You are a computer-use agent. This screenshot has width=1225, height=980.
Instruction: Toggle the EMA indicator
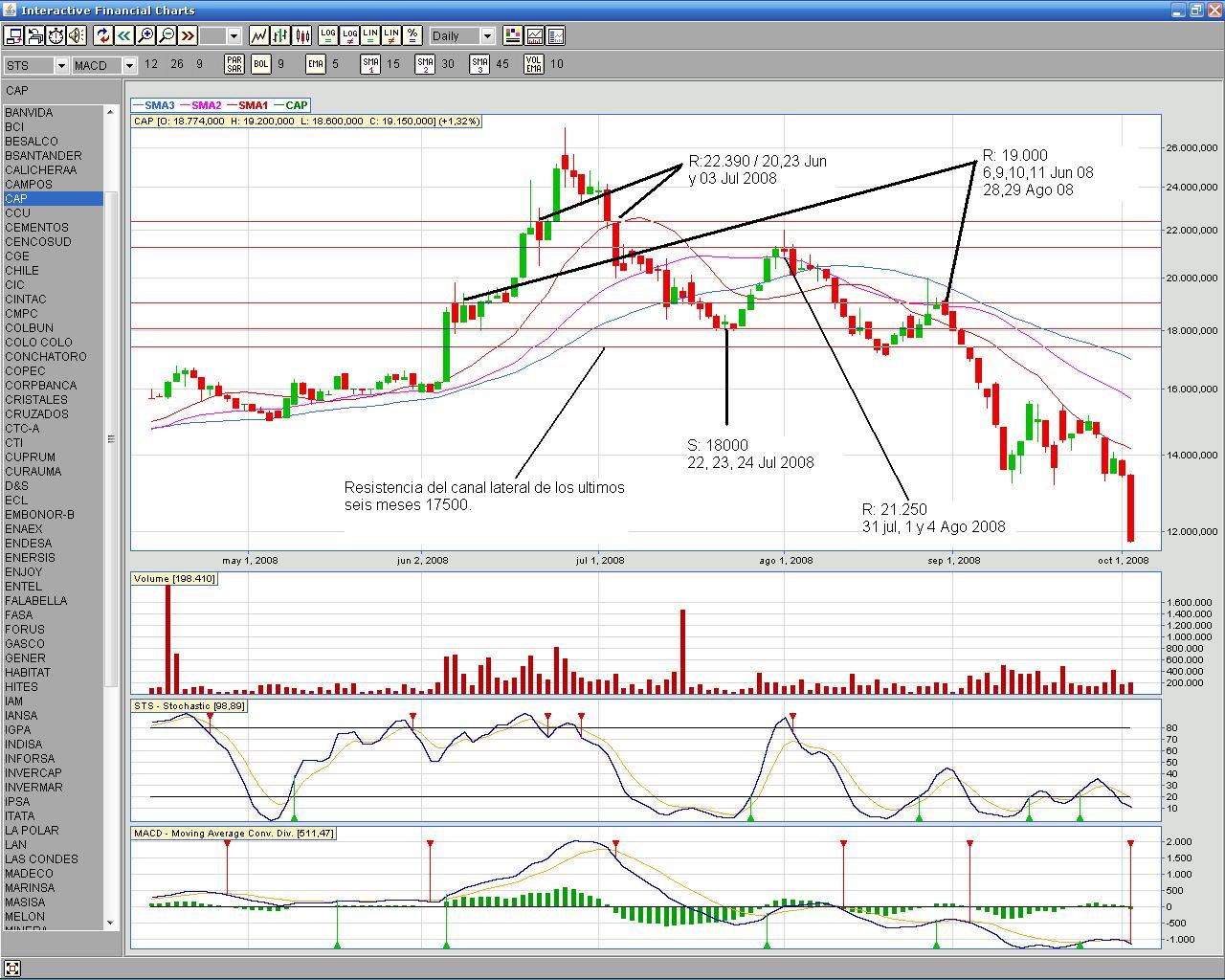[x=316, y=64]
